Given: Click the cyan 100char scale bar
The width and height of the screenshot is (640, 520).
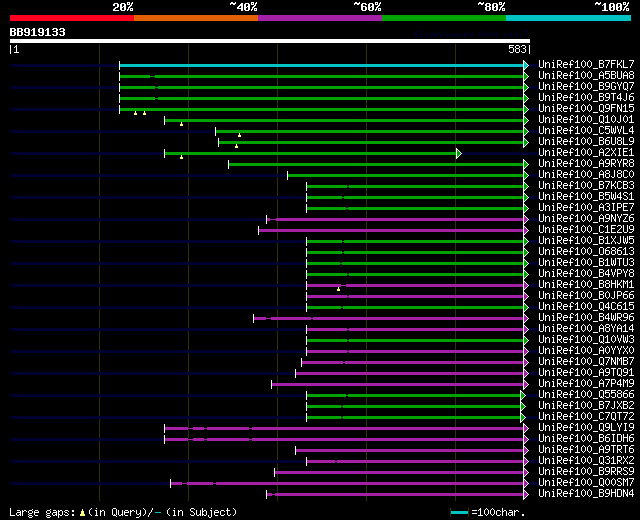Looking at the screenshot, I should (459, 512).
